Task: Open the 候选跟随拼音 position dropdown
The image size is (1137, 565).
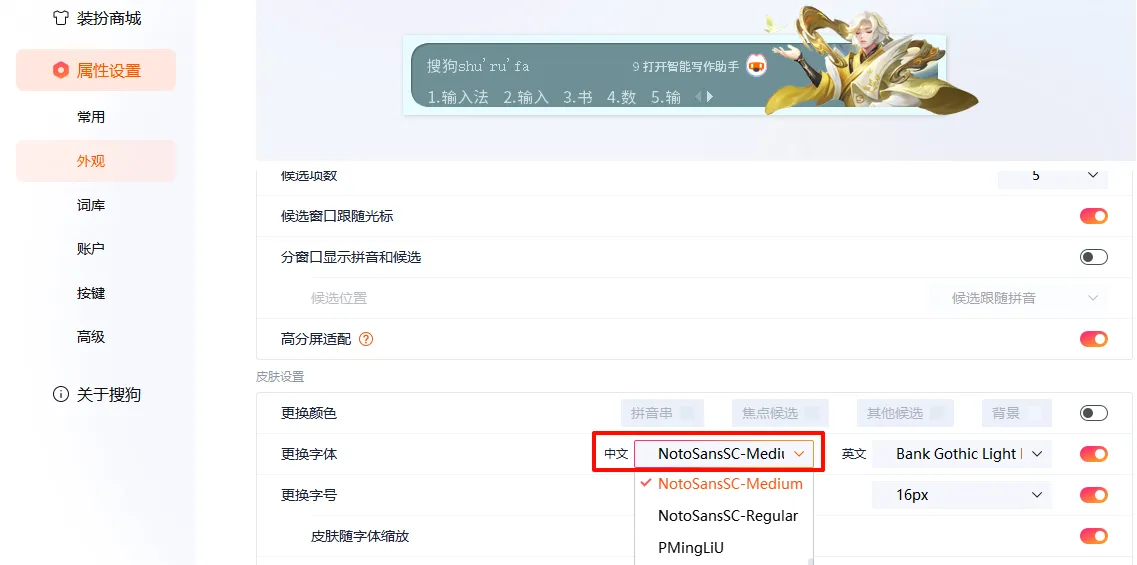Action: (x=1020, y=298)
